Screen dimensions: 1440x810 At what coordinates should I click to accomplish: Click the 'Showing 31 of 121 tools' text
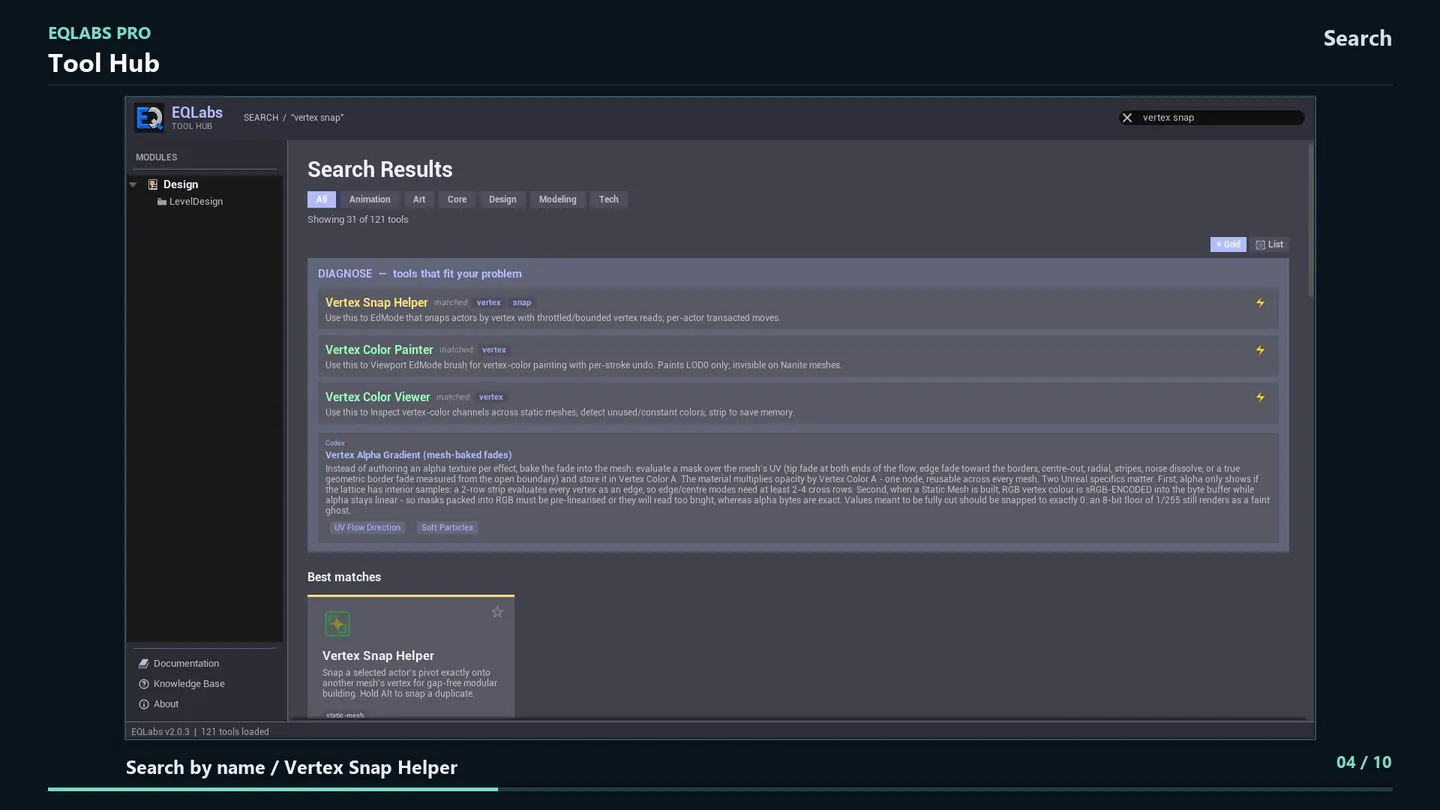coord(358,220)
